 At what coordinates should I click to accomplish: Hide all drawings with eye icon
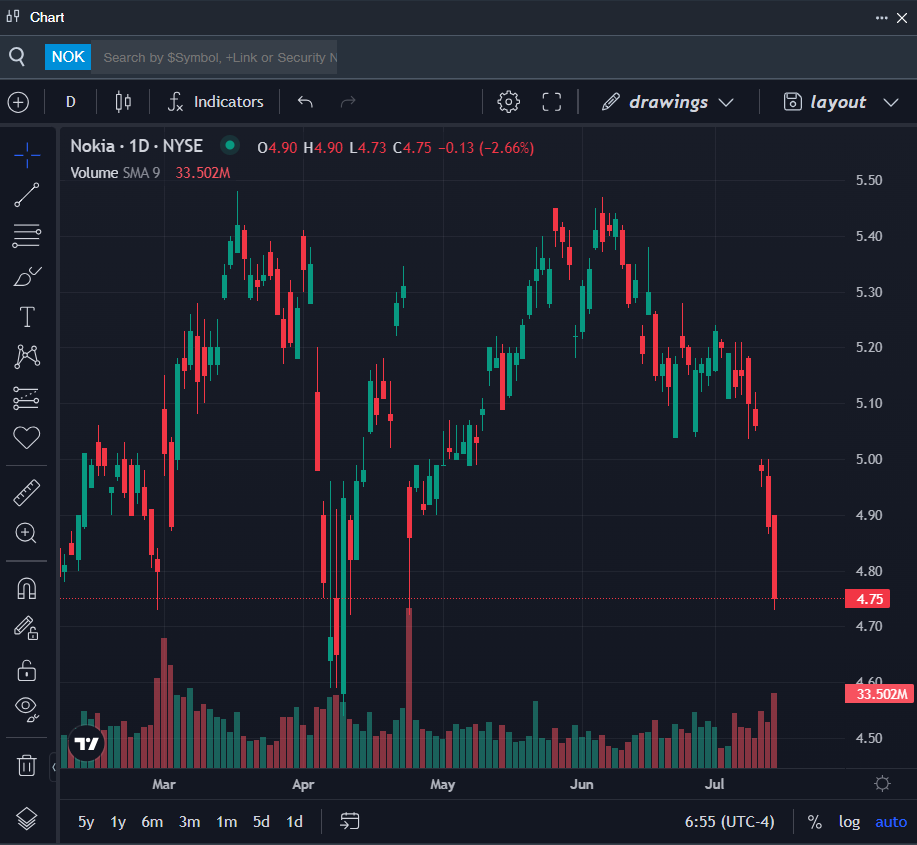(x=27, y=709)
